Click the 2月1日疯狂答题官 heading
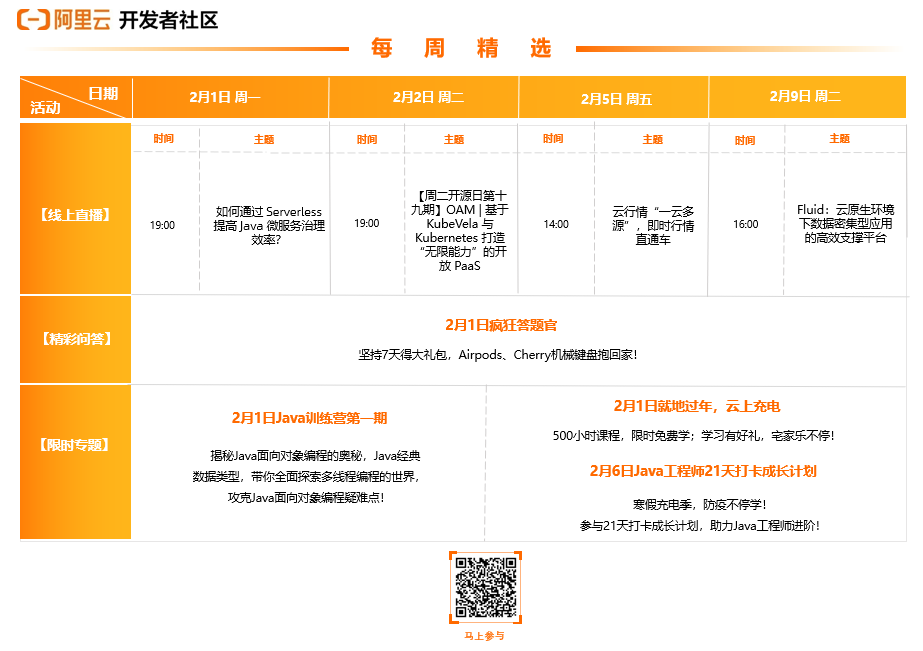This screenshot has width=923, height=651. [x=501, y=325]
